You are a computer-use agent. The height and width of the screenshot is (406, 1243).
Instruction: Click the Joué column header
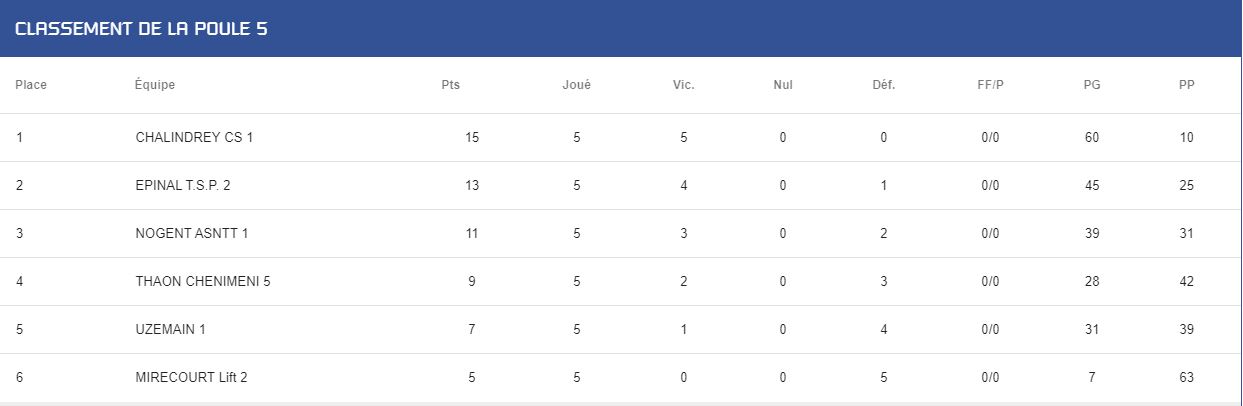coord(577,85)
